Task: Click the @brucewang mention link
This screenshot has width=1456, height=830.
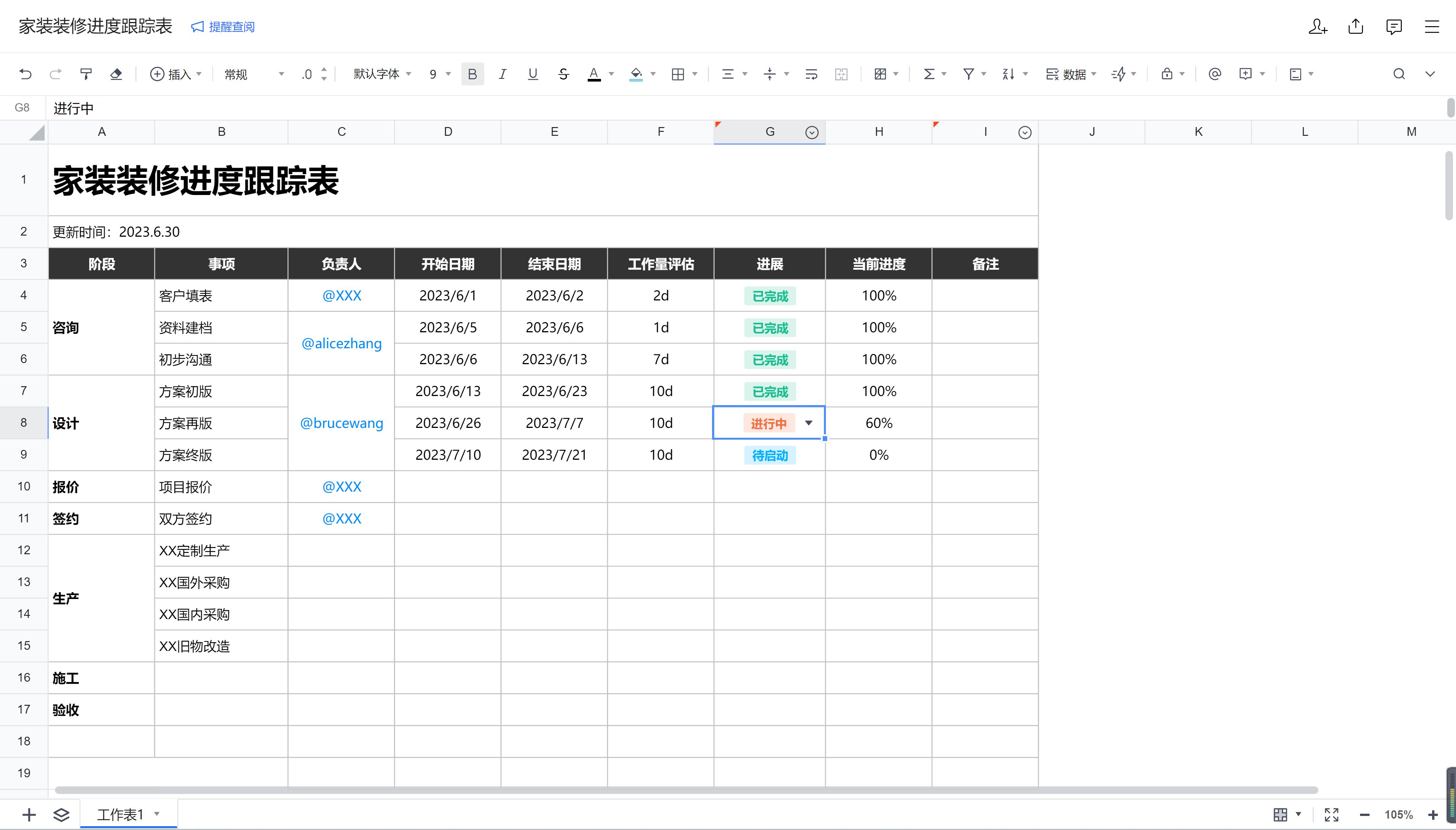Action: (x=342, y=423)
